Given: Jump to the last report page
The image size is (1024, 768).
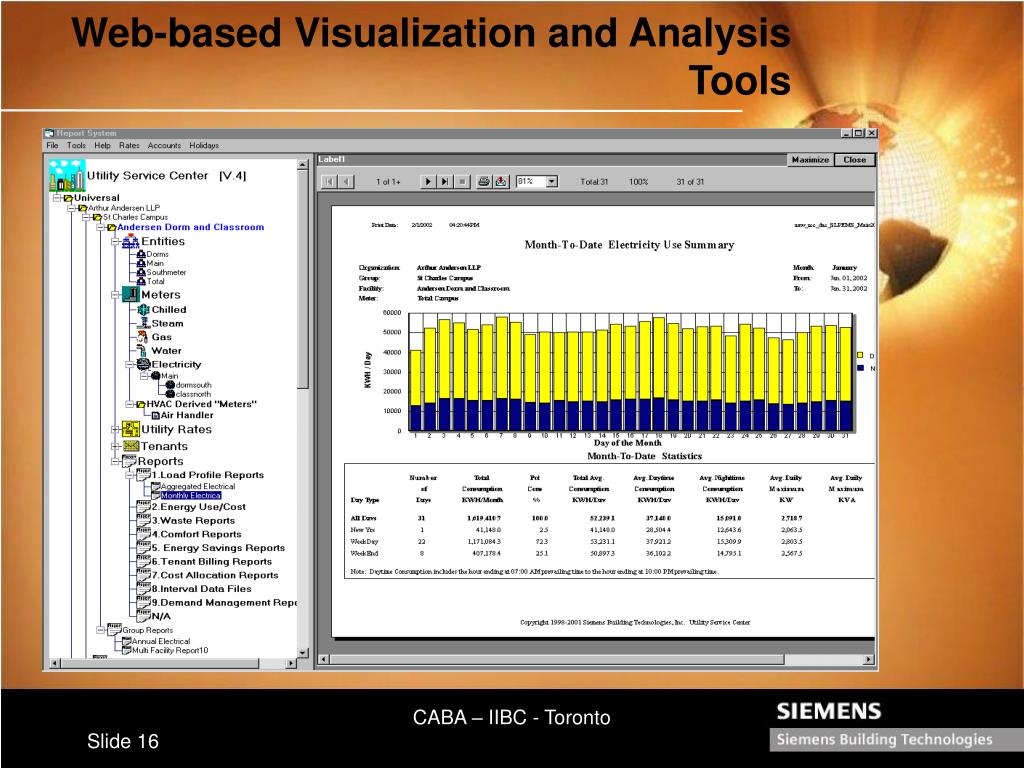Looking at the screenshot, I should pos(445,182).
